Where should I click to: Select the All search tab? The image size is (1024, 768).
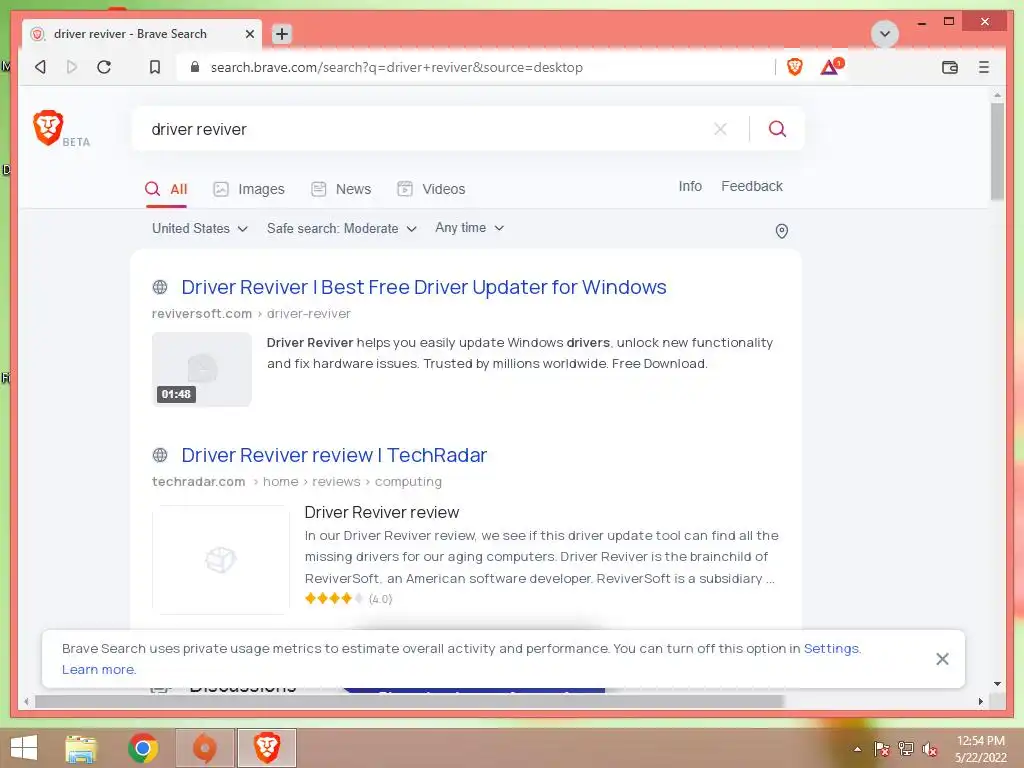(x=167, y=189)
